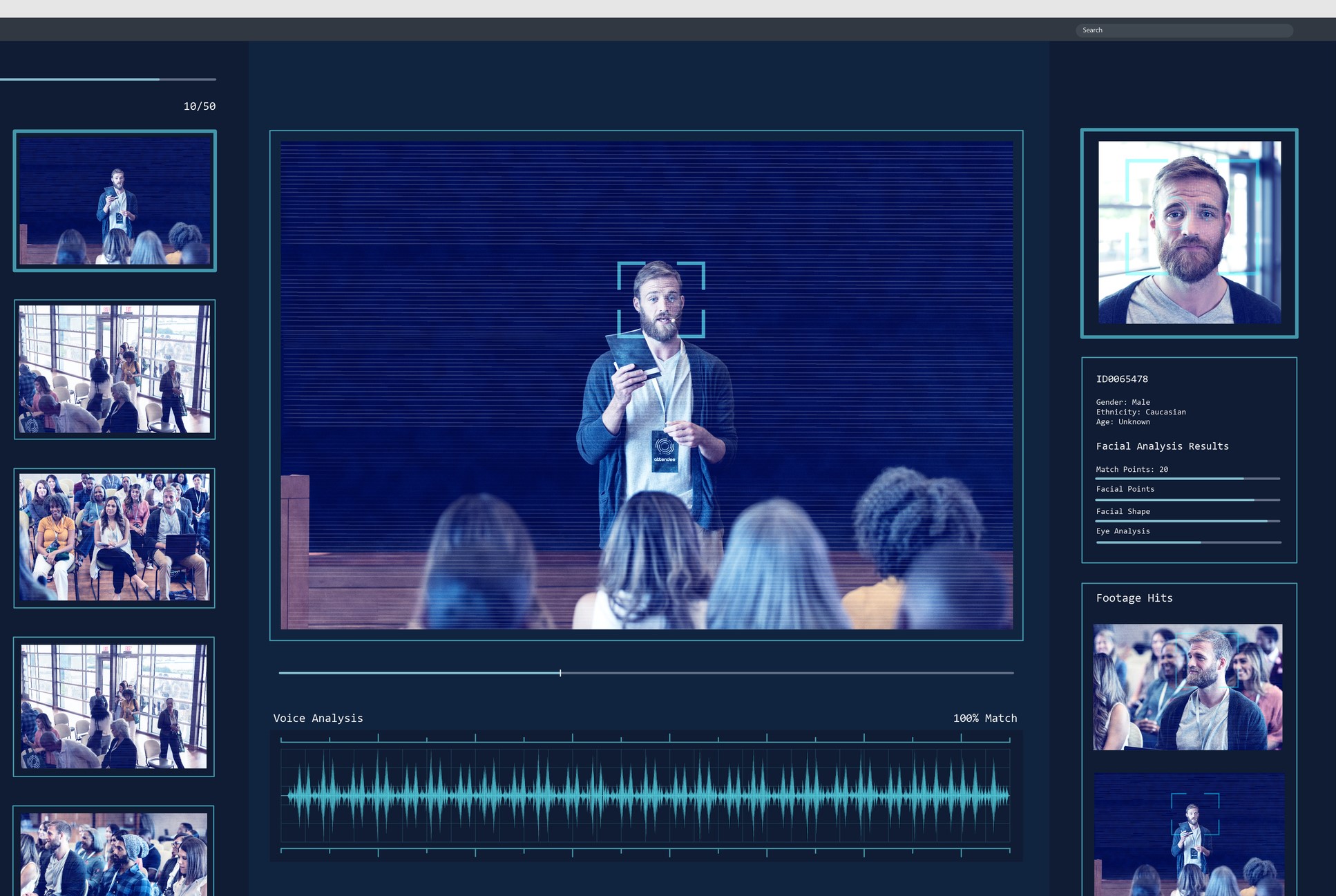This screenshot has width=1336, height=896.
Task: Select the seated audience thumbnail
Action: point(115,537)
